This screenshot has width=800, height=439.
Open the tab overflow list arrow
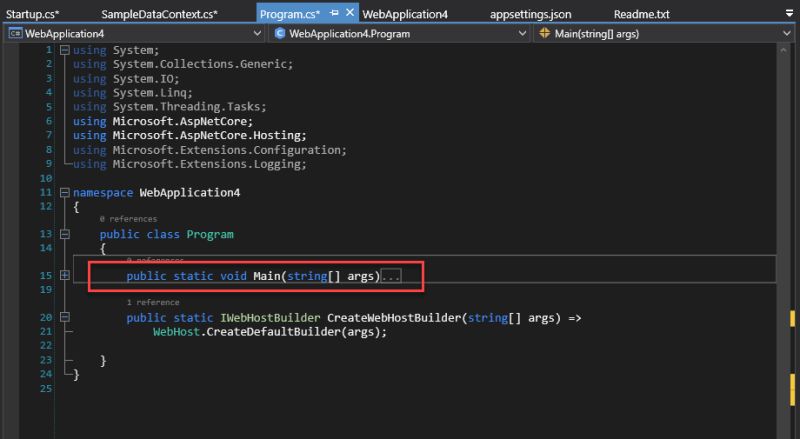(x=789, y=13)
